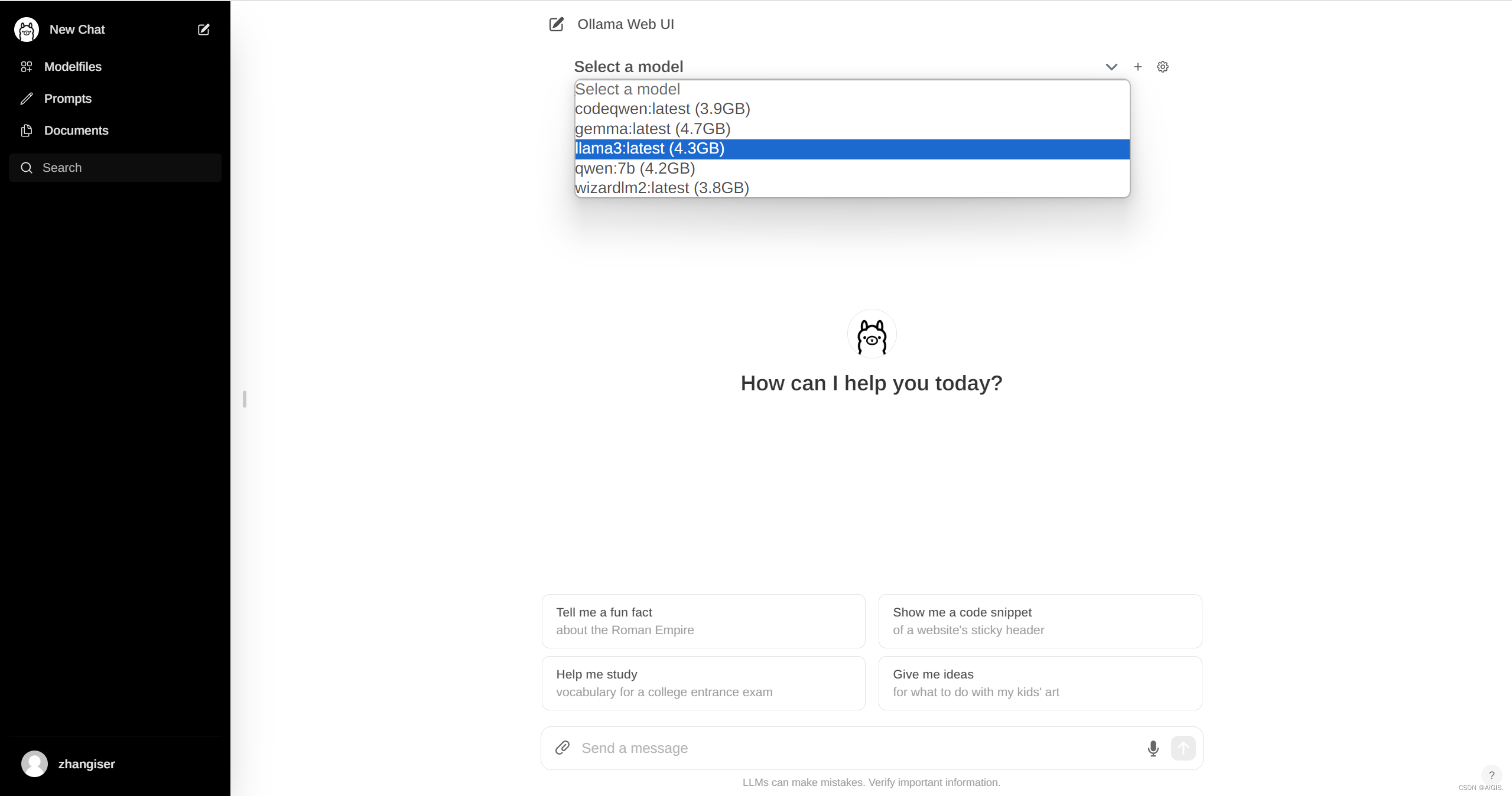Click the sidebar Search field
The height and width of the screenshot is (796, 1512).
click(x=115, y=168)
